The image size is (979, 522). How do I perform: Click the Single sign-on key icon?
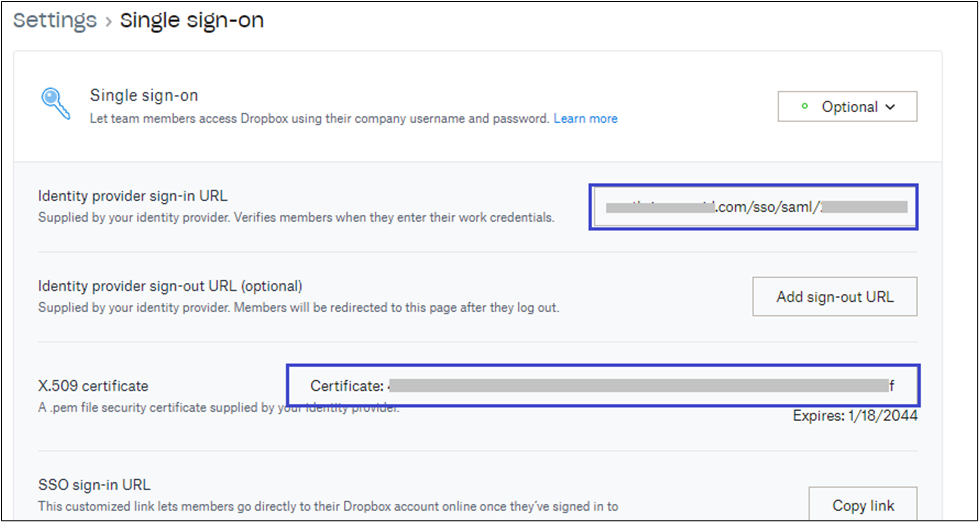pos(56,104)
